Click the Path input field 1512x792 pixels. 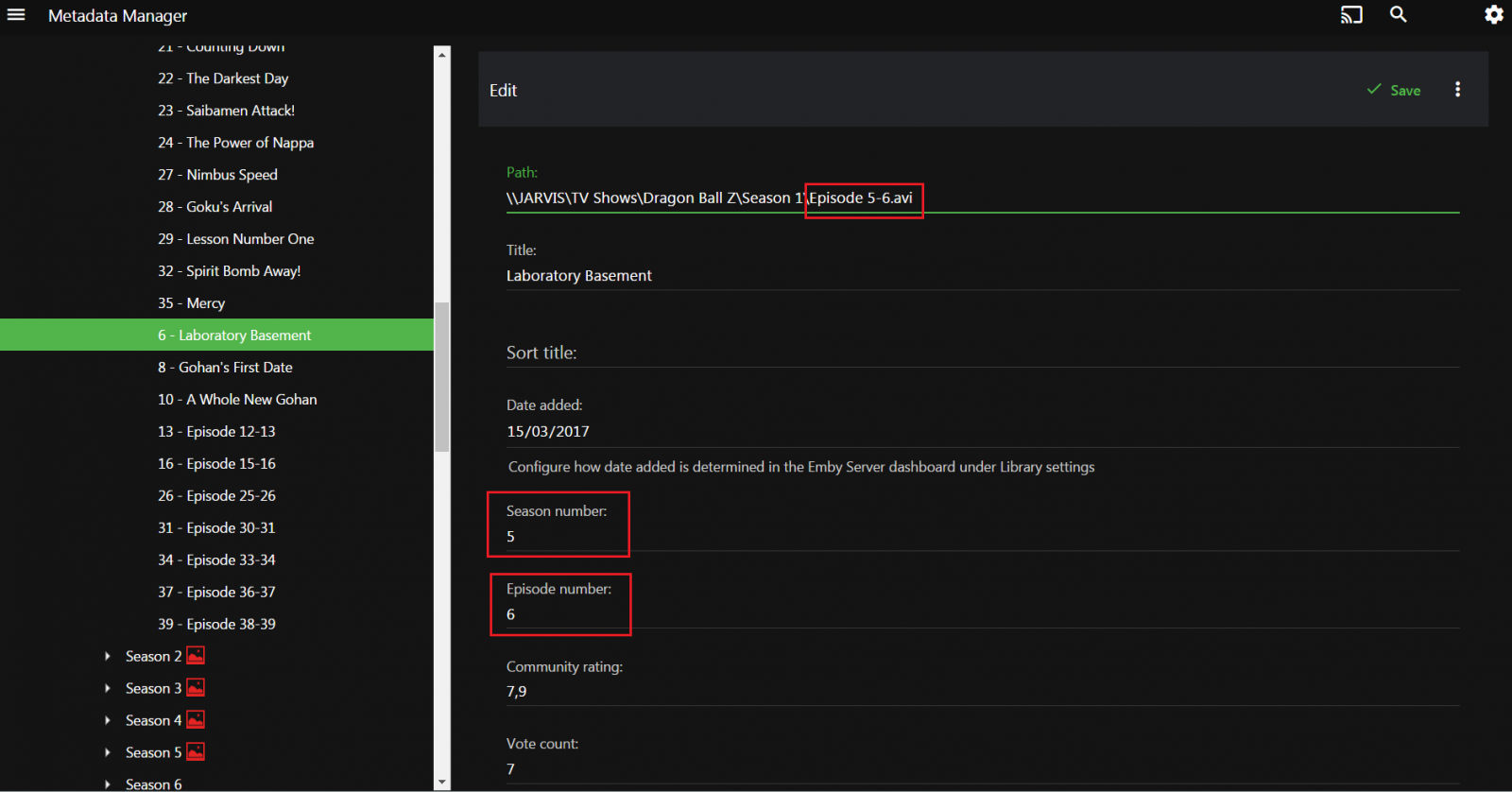point(983,198)
